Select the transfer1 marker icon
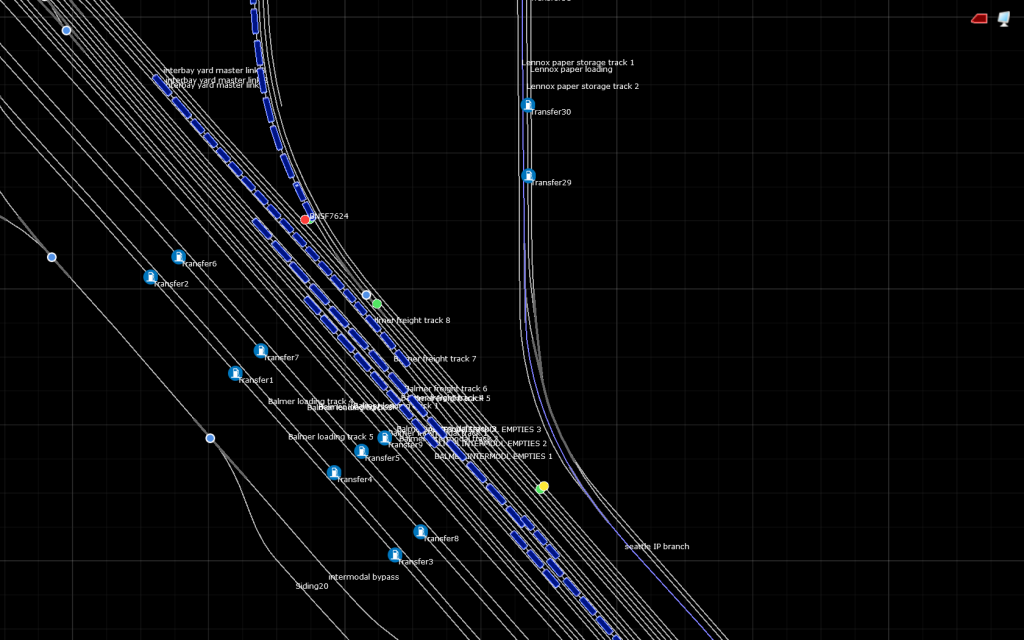The image size is (1024, 640). (x=236, y=373)
